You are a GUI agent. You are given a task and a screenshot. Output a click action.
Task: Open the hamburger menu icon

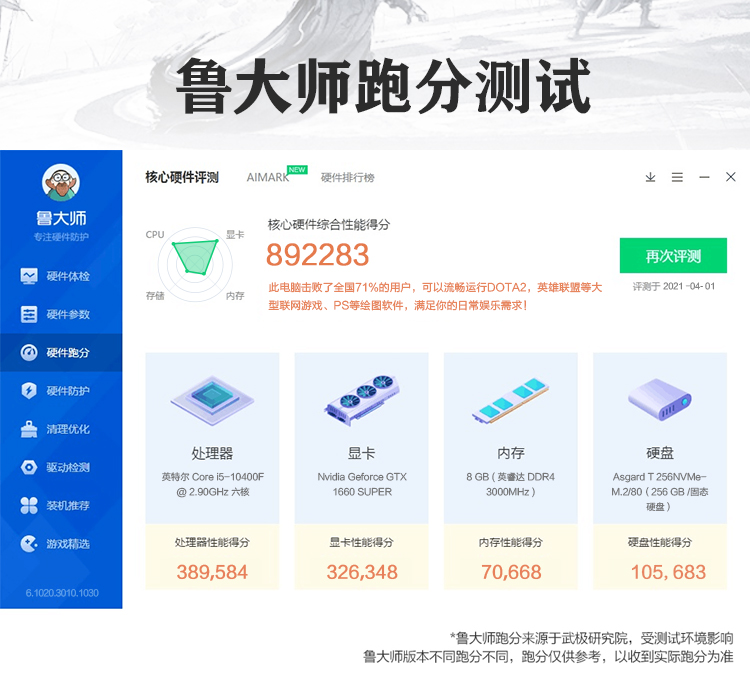pyautogui.click(x=677, y=177)
